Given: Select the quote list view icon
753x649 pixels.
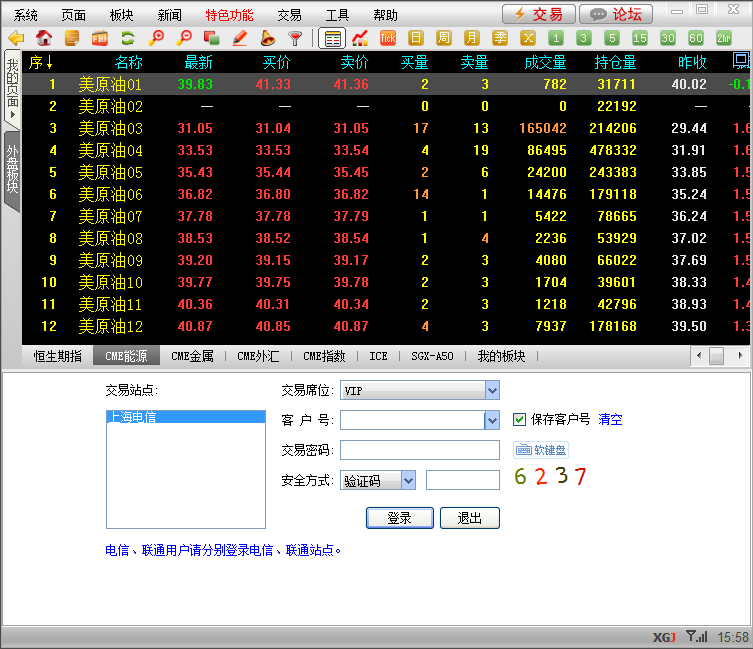Looking at the screenshot, I should click(332, 39).
